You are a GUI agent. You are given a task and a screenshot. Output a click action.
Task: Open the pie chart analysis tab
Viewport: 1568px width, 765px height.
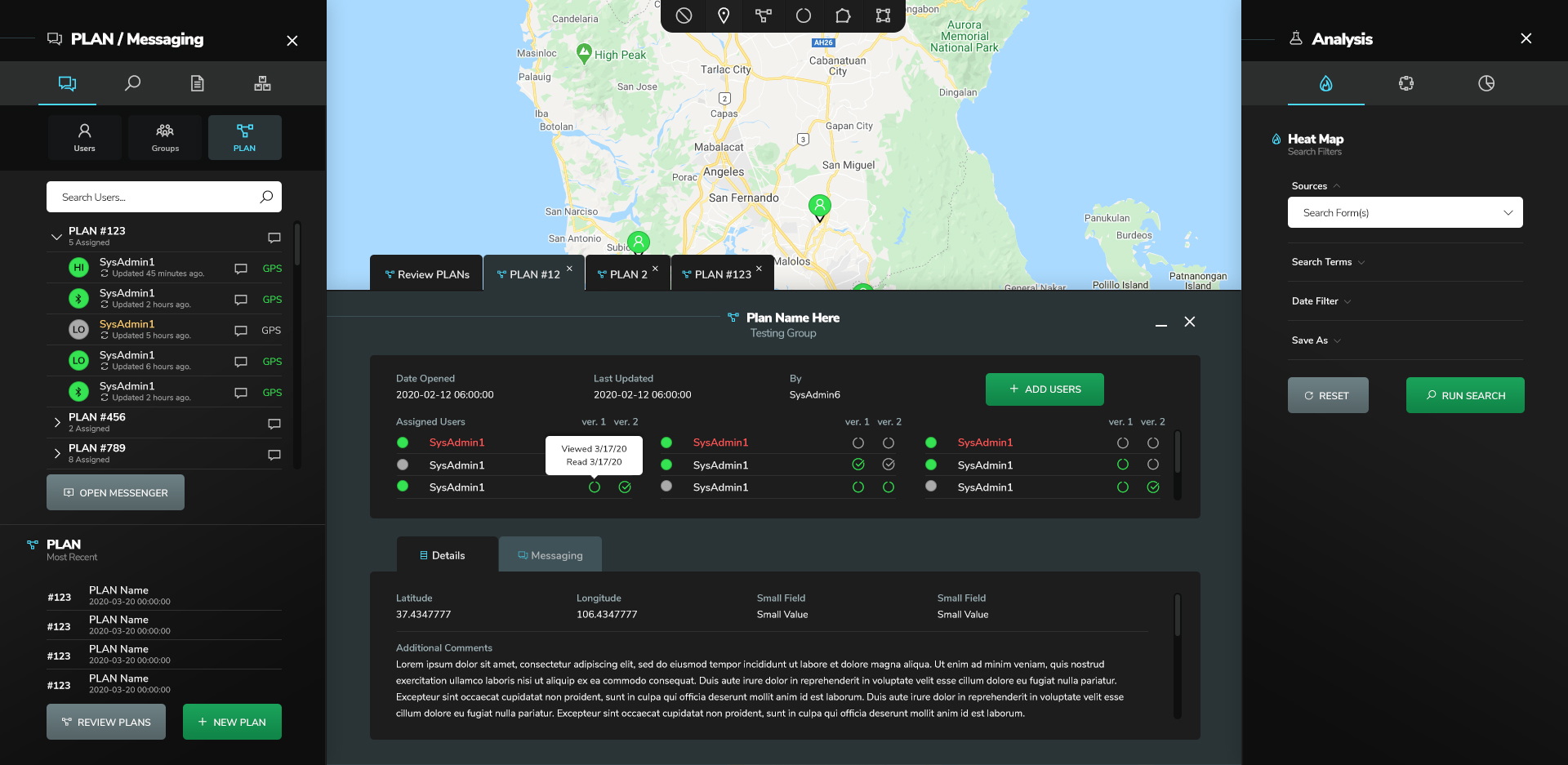tap(1486, 82)
